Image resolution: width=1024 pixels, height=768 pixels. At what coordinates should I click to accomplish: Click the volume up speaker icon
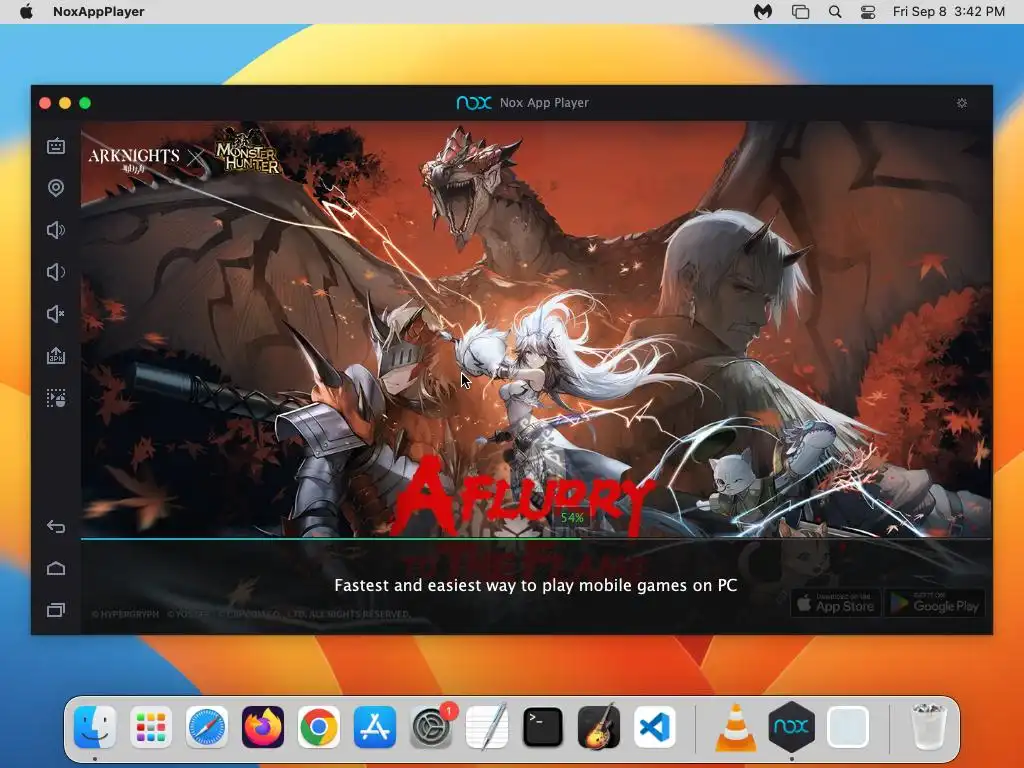pyautogui.click(x=56, y=230)
